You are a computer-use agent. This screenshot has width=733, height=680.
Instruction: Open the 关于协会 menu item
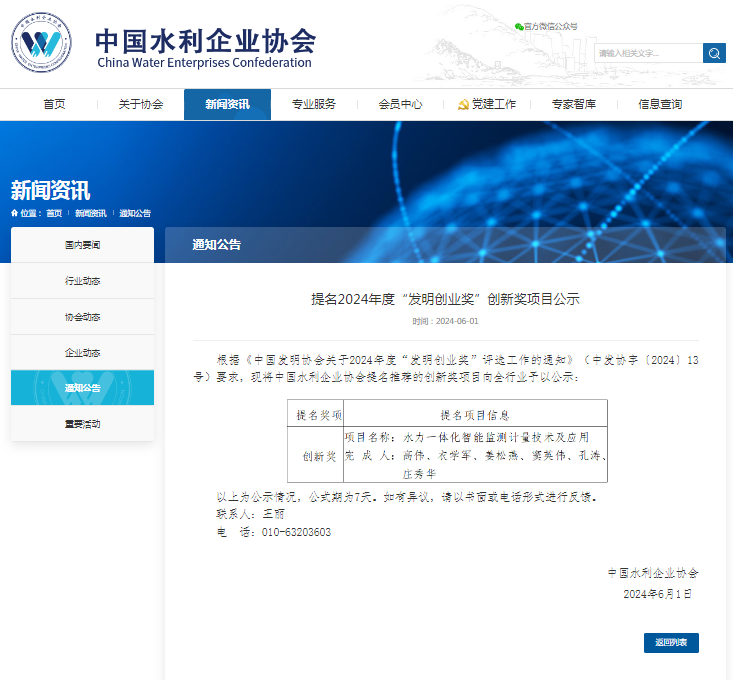coord(141,104)
